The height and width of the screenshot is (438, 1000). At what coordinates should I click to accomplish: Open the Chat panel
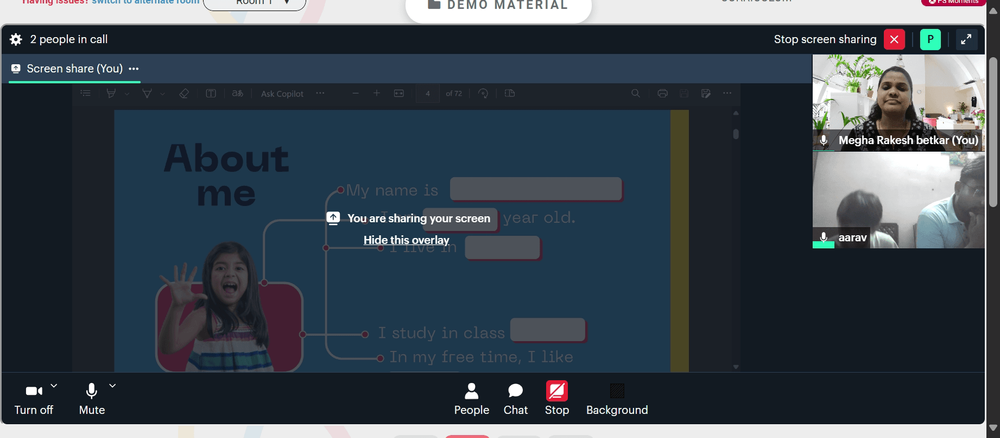515,400
